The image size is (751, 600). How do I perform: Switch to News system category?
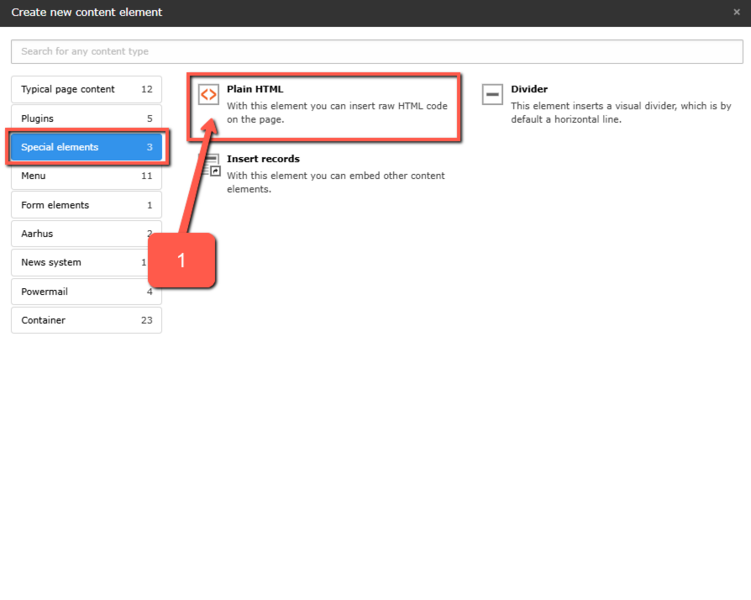tap(86, 263)
